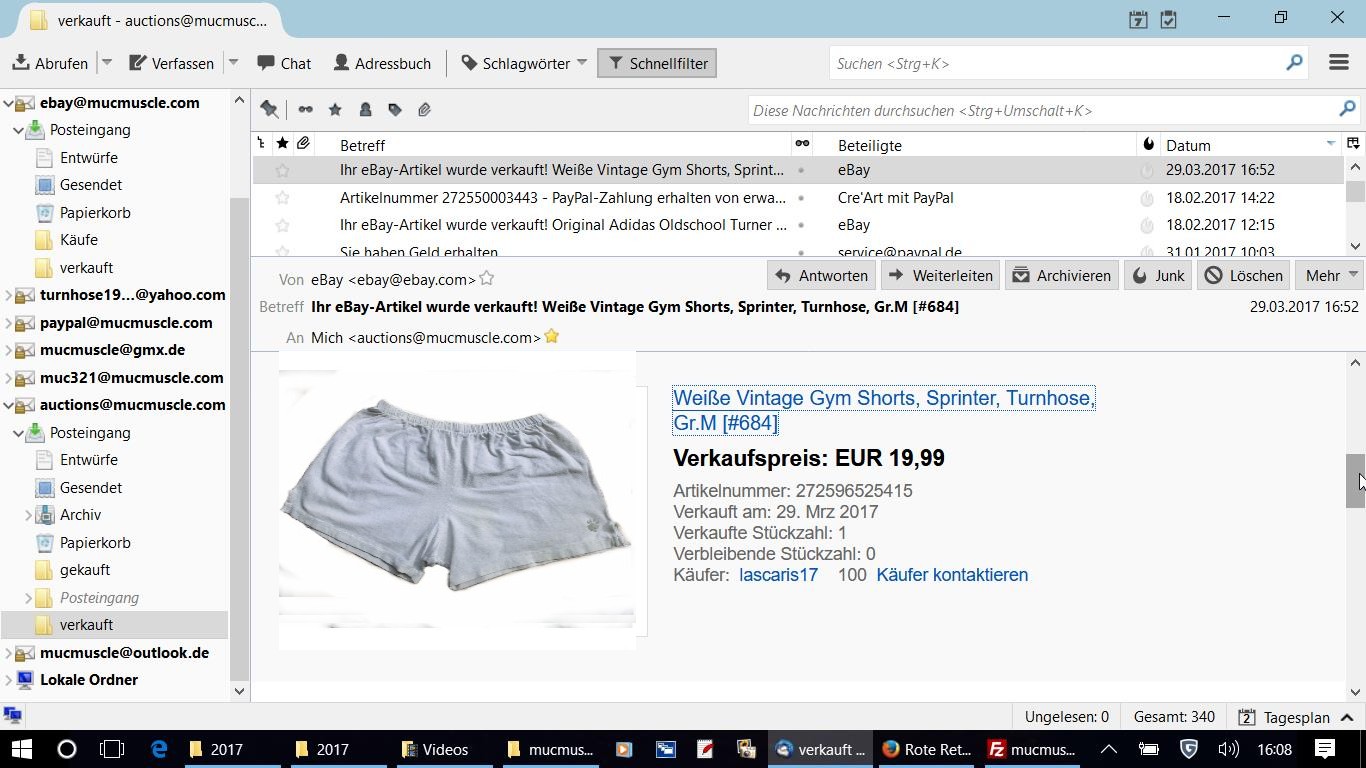Select the gekauft folder
Image resolution: width=1366 pixels, height=768 pixels.
tap(85, 570)
